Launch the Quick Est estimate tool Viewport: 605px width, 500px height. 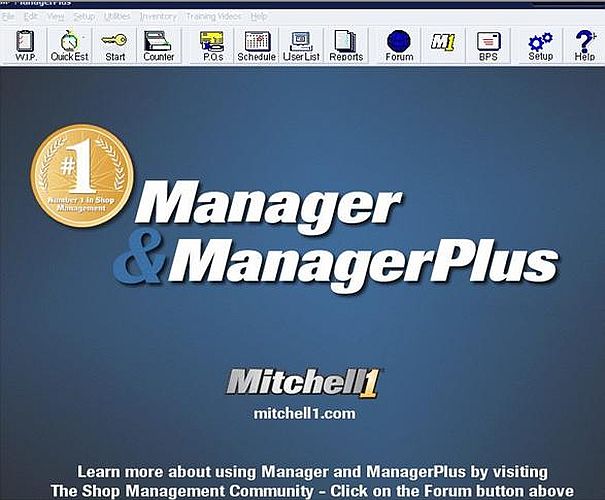click(x=69, y=46)
